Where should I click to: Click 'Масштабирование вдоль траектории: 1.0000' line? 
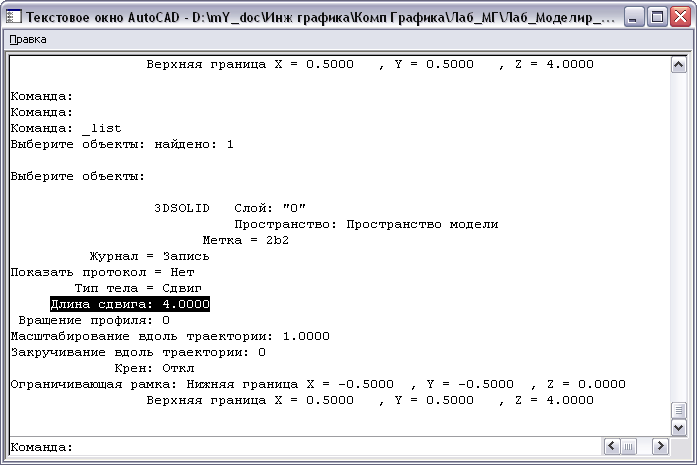coord(170,336)
